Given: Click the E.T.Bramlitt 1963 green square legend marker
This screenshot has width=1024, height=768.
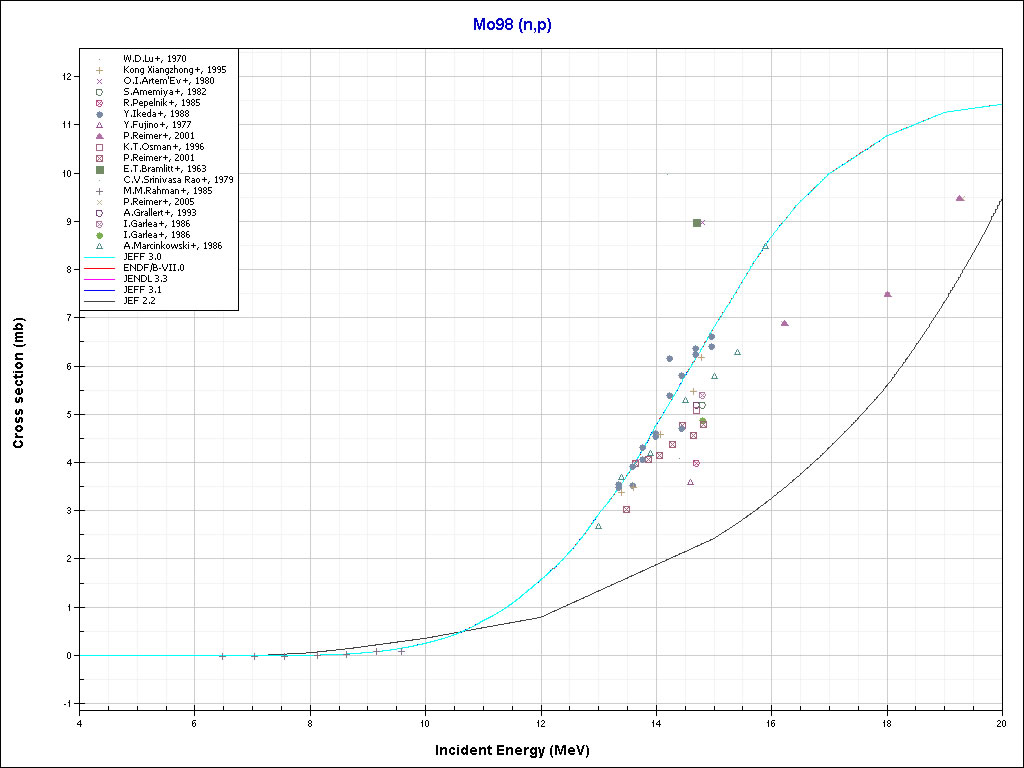Looking at the screenshot, I should pyautogui.click(x=100, y=169).
